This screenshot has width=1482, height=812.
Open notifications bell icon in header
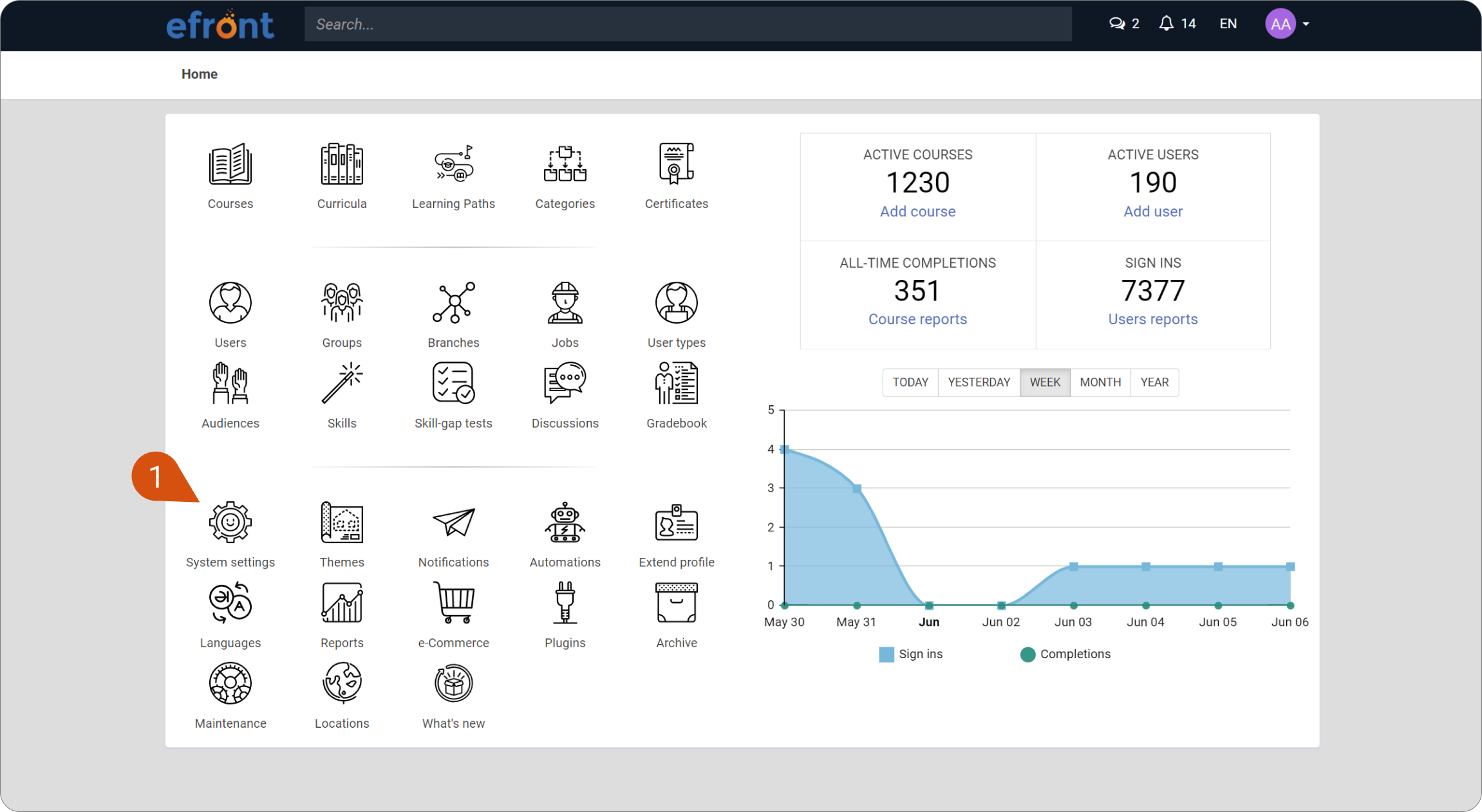1166,24
